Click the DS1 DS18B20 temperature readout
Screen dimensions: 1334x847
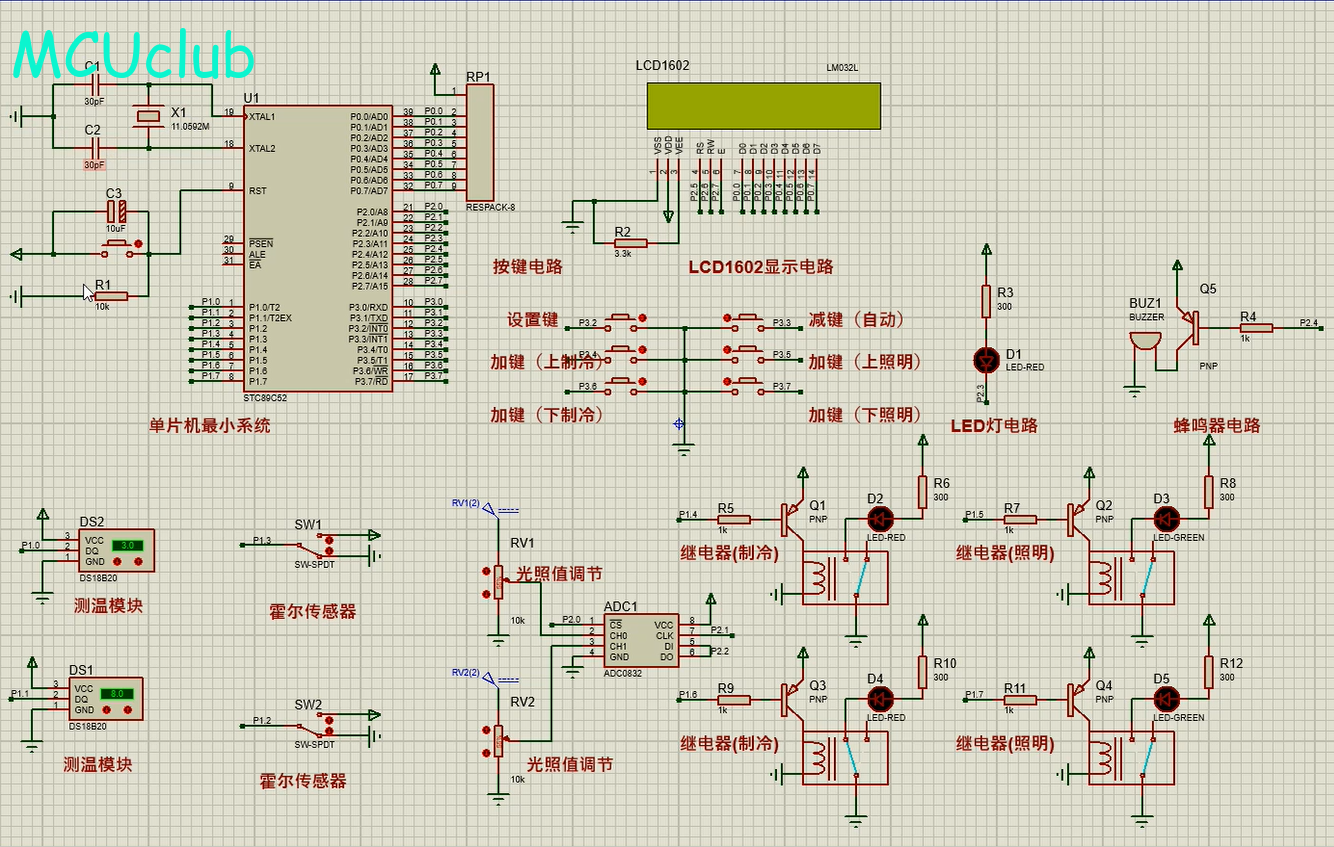point(116,693)
